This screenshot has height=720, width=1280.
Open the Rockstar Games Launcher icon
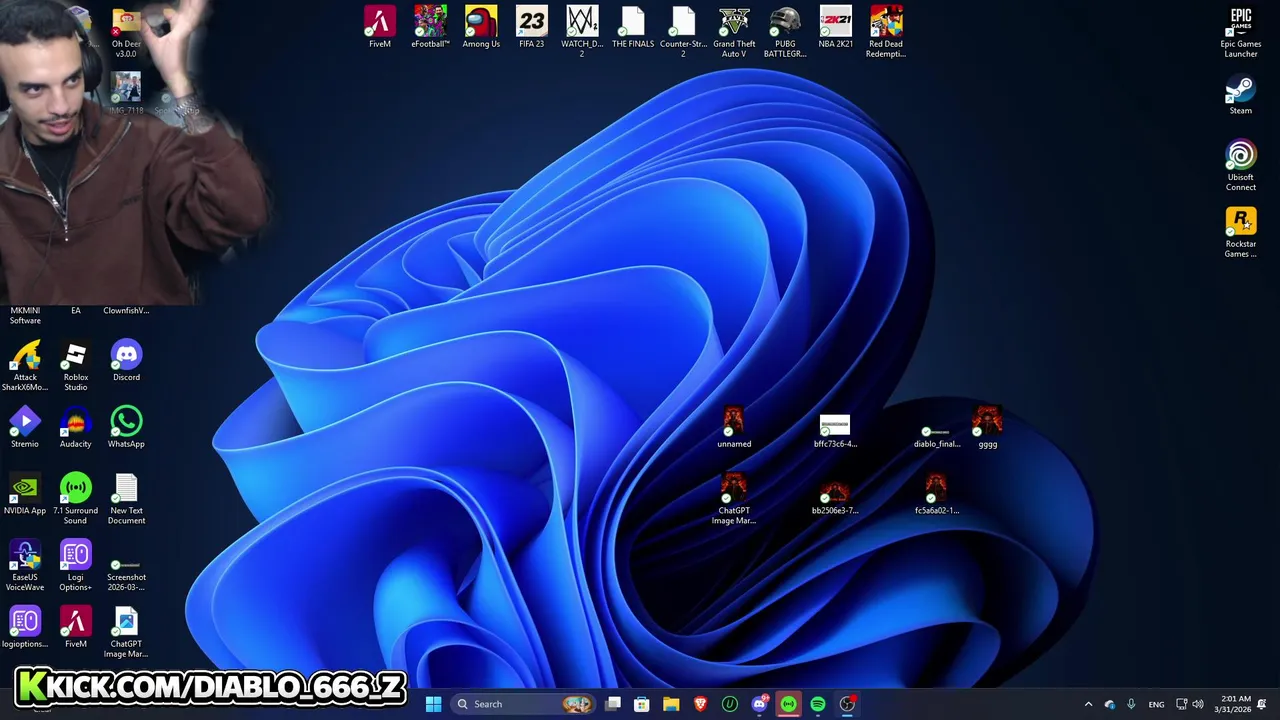[1240, 233]
